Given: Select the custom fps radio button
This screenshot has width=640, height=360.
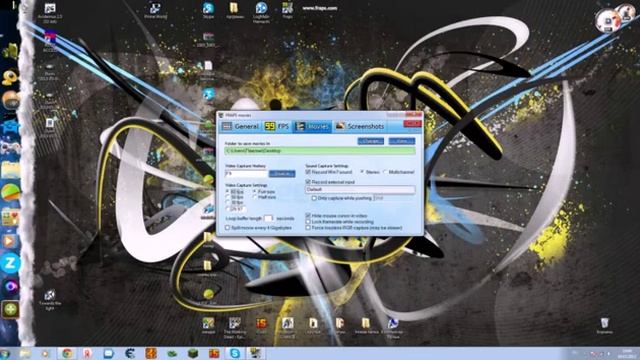Looking at the screenshot, I should tap(228, 209).
